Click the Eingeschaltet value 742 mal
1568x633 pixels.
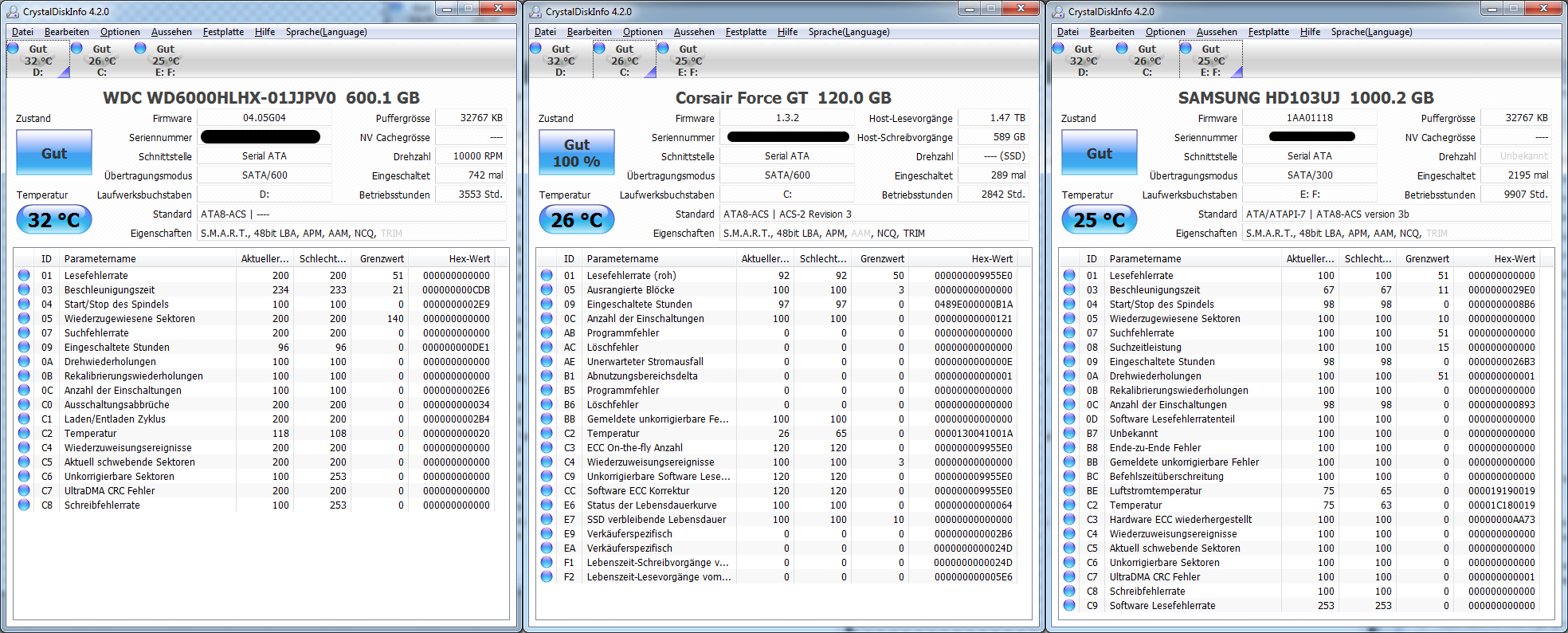(x=472, y=175)
